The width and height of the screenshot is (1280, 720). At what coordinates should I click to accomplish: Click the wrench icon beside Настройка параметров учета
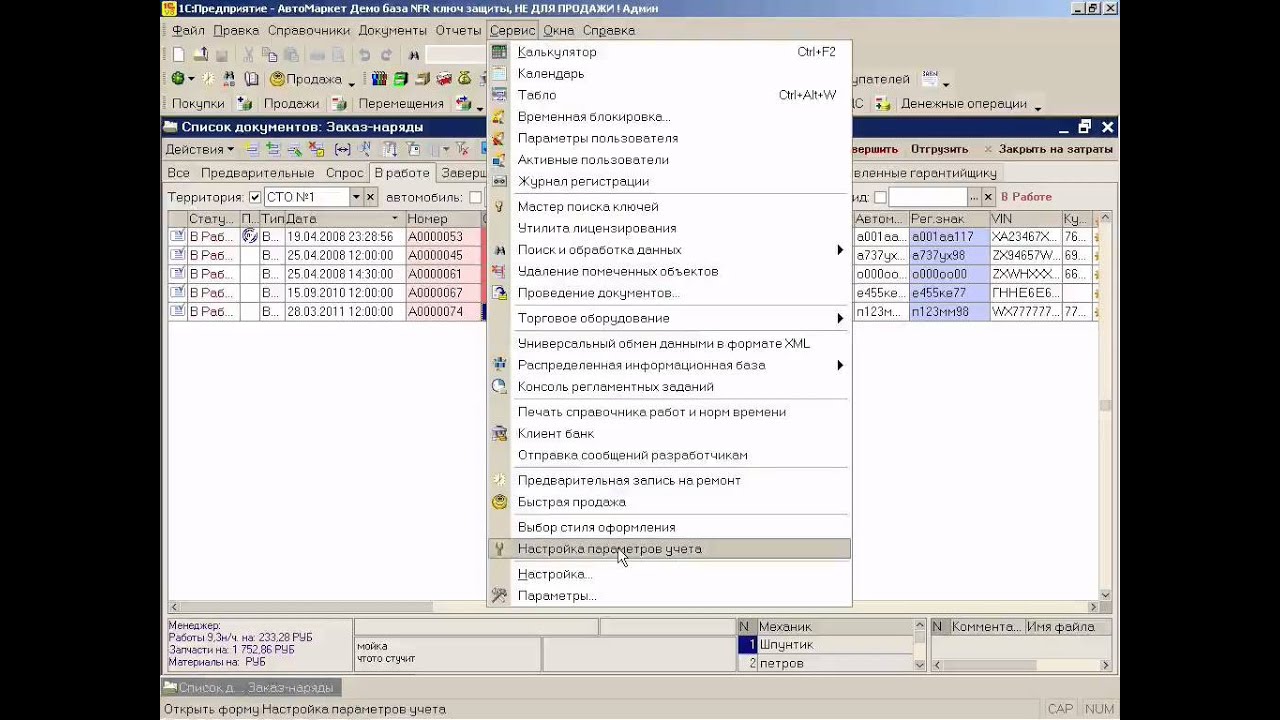[x=499, y=549]
